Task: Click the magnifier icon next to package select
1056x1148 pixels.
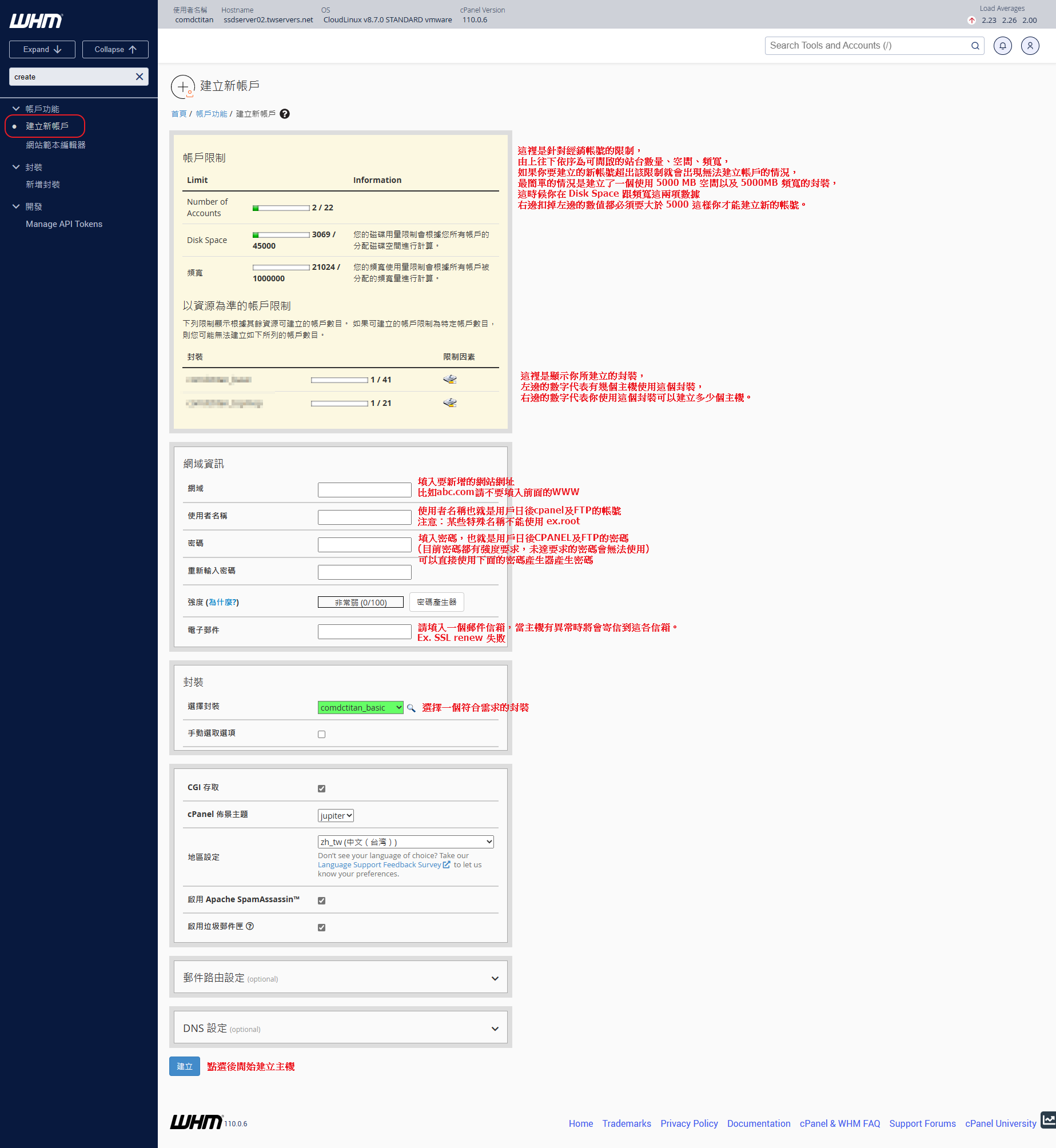Action: pyautogui.click(x=411, y=708)
